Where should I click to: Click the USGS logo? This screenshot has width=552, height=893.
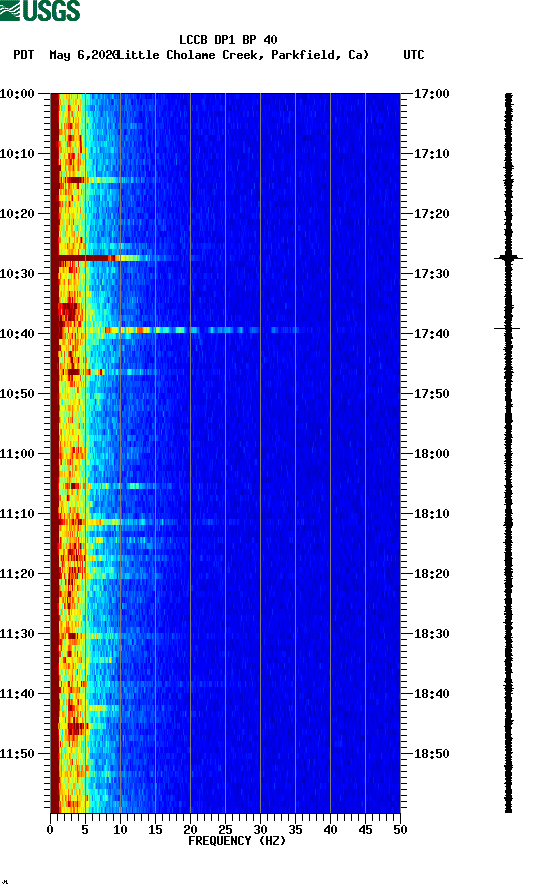click(40, 10)
